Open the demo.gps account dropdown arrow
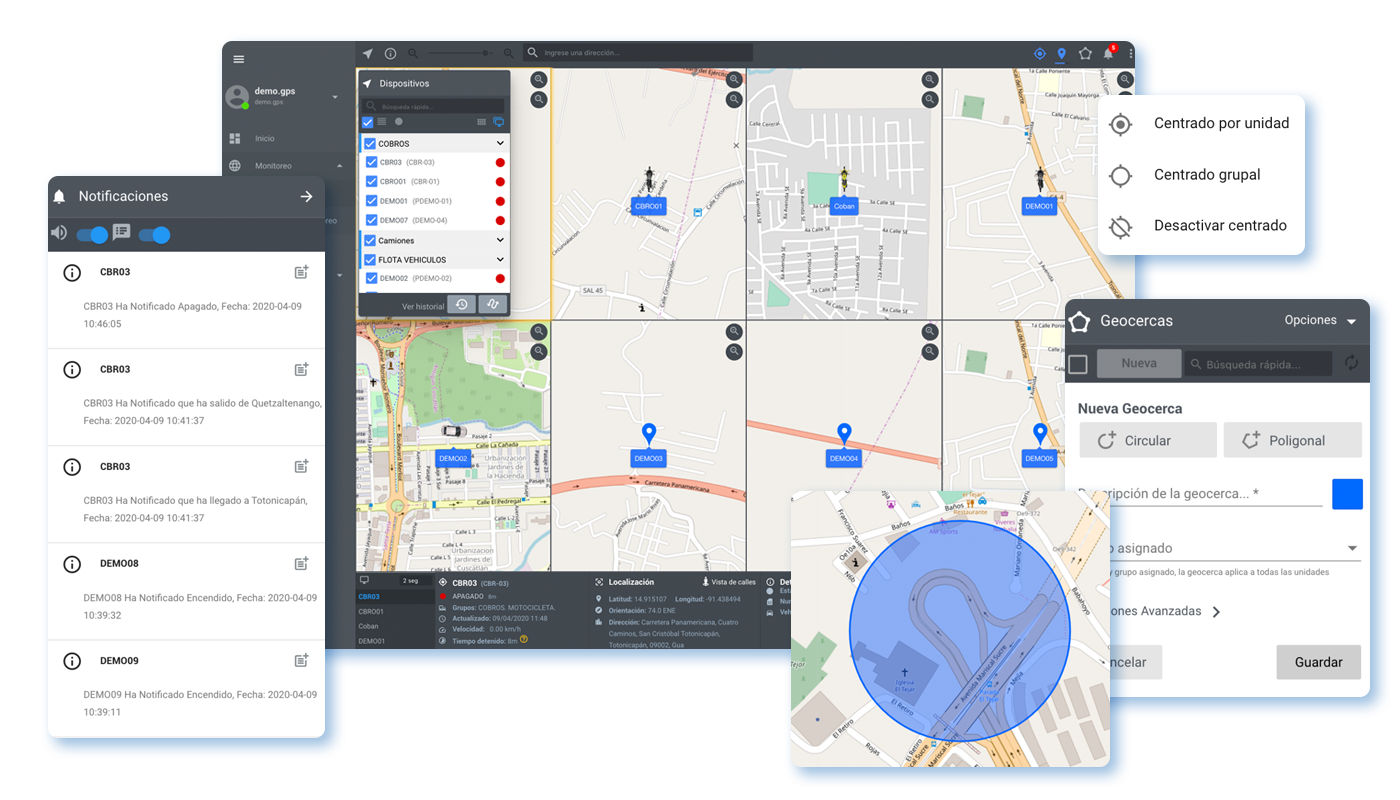 tap(335, 97)
